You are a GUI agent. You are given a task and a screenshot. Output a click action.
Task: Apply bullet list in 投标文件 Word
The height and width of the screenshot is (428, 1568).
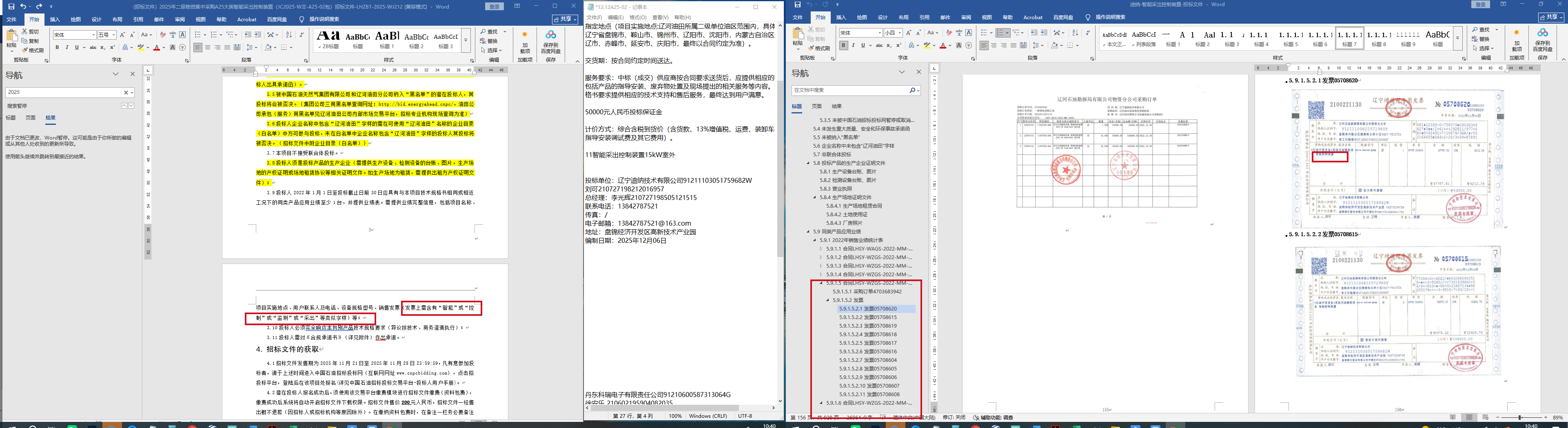[x=985, y=33]
